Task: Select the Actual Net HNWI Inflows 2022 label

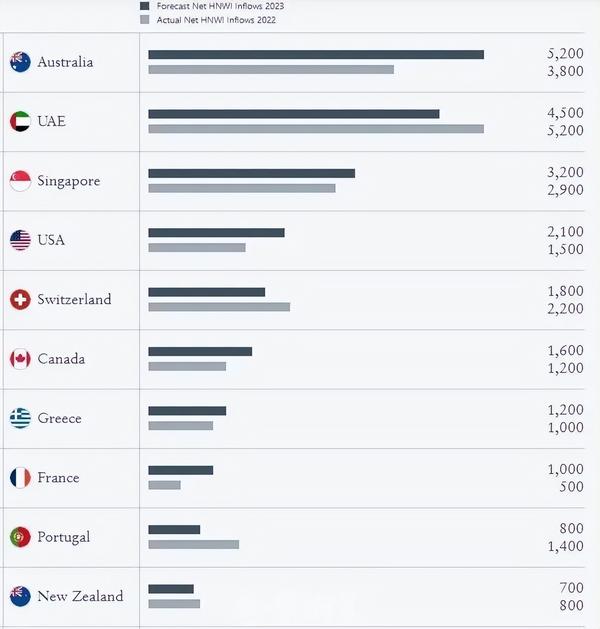Action: (216, 19)
